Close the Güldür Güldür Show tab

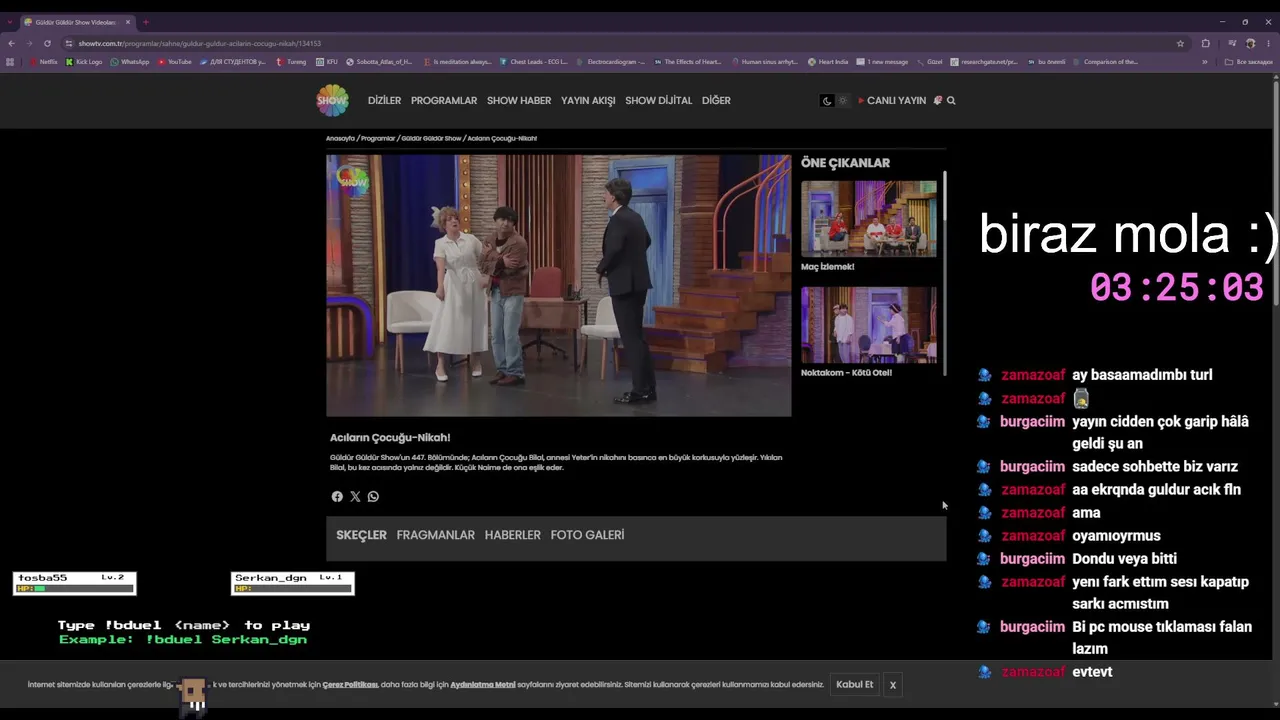pos(128,22)
